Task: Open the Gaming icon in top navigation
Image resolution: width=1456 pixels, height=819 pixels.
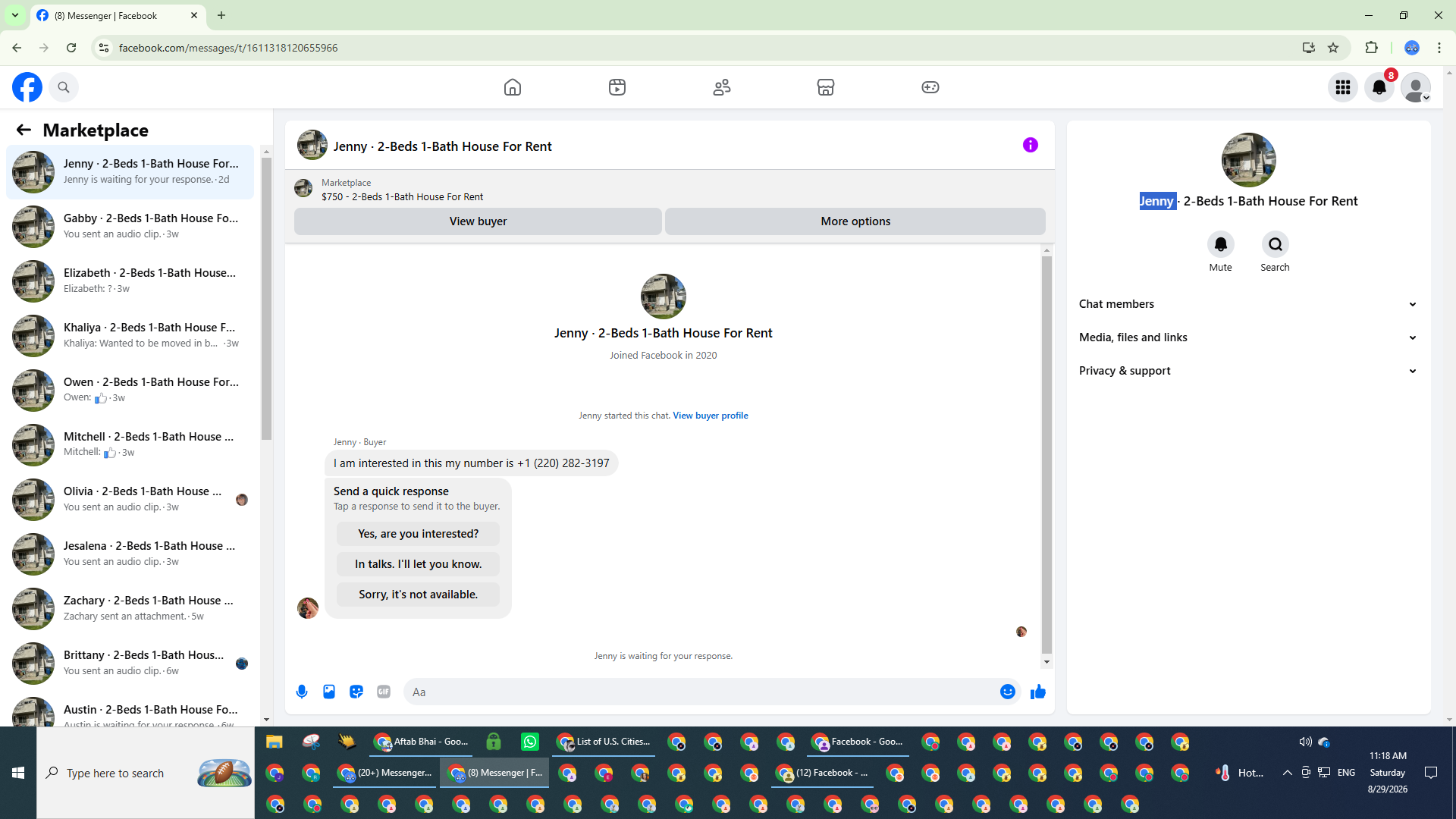Action: coord(930,87)
